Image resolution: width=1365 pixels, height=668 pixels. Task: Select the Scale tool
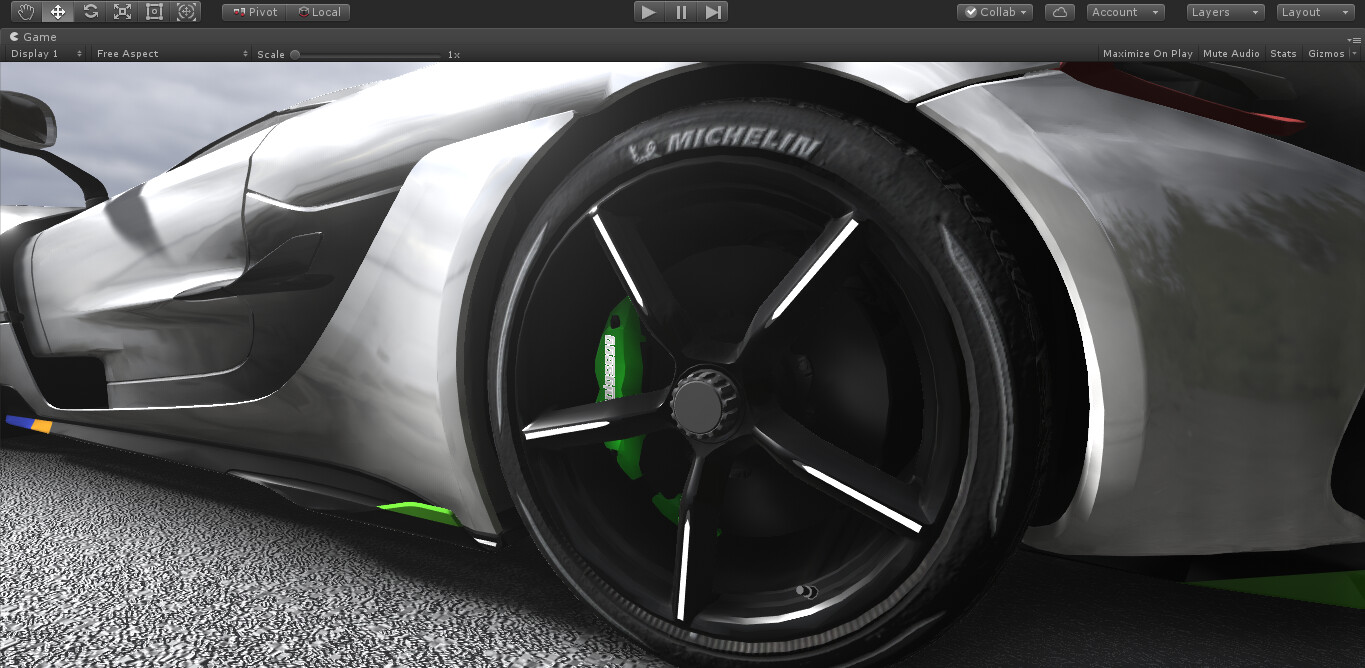point(122,12)
